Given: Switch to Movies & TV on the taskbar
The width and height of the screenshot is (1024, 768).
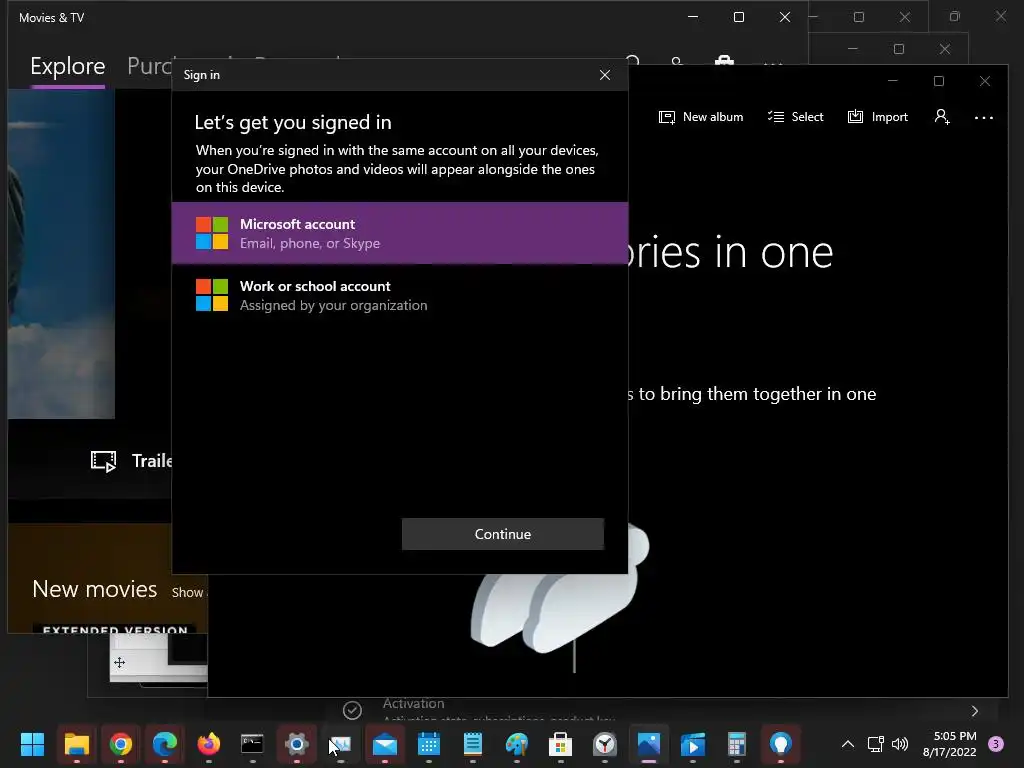Looking at the screenshot, I should coord(693,744).
